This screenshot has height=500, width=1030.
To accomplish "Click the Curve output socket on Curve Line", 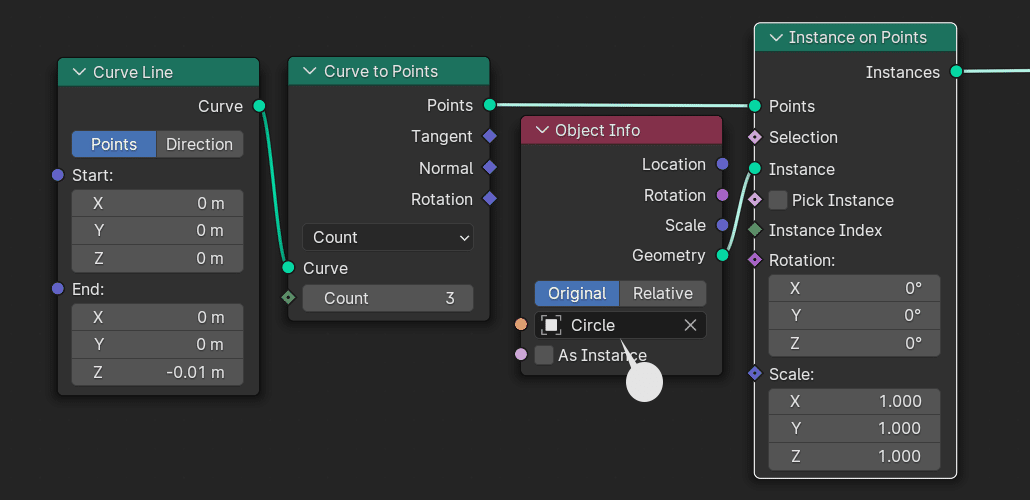I will pyautogui.click(x=259, y=106).
